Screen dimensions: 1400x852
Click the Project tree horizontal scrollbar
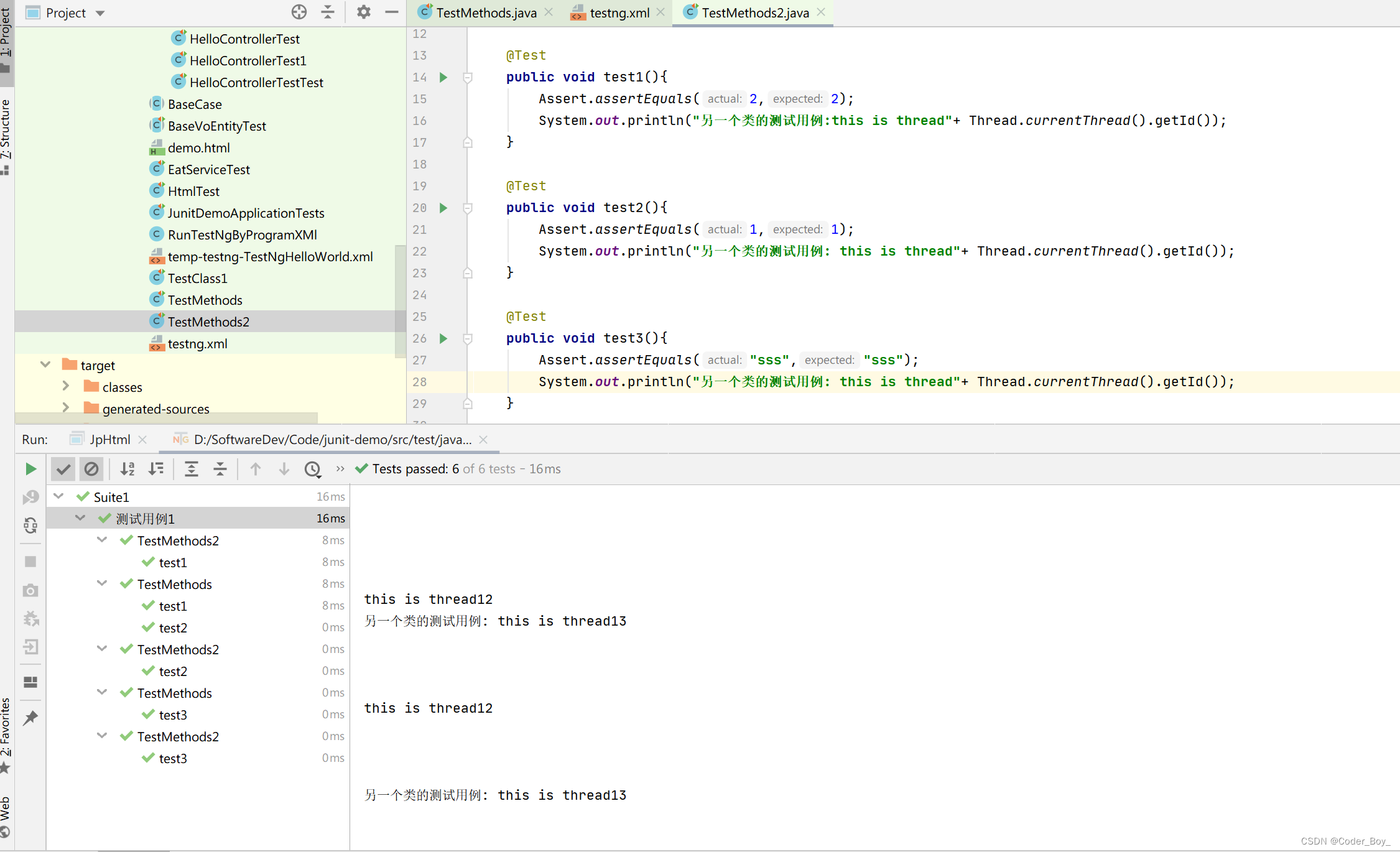pos(166,417)
